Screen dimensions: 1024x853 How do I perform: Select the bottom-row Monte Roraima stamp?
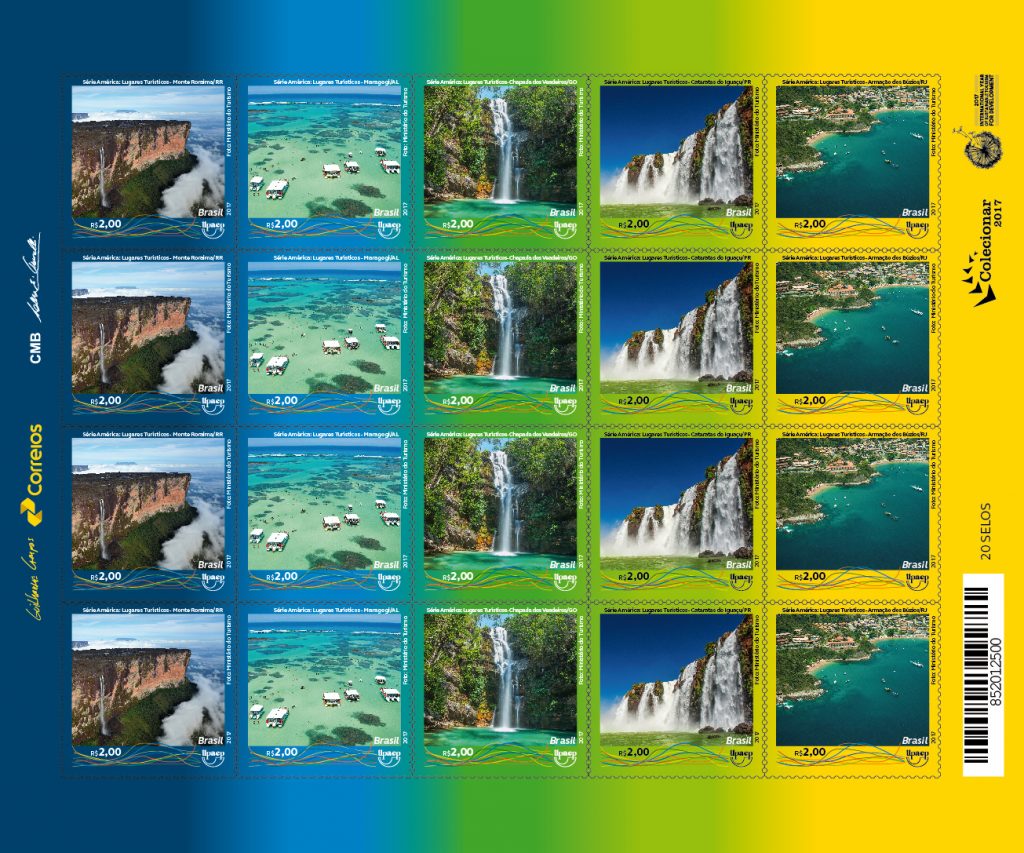(x=148, y=687)
